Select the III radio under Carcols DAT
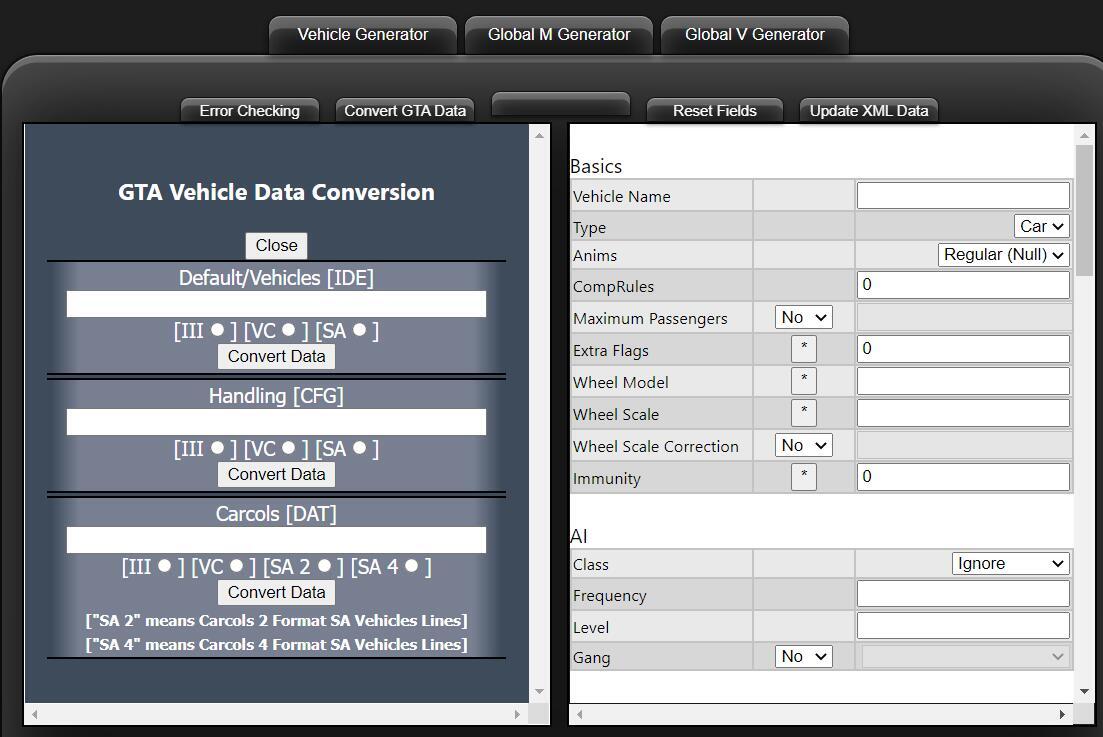The height and width of the screenshot is (737, 1103). pos(165,565)
